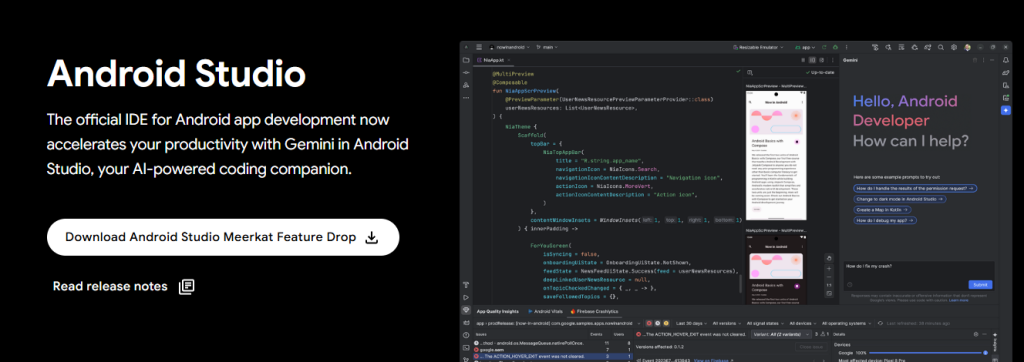1024x362 pixels.
Task: Click the blue Submit button
Action: click(x=980, y=285)
